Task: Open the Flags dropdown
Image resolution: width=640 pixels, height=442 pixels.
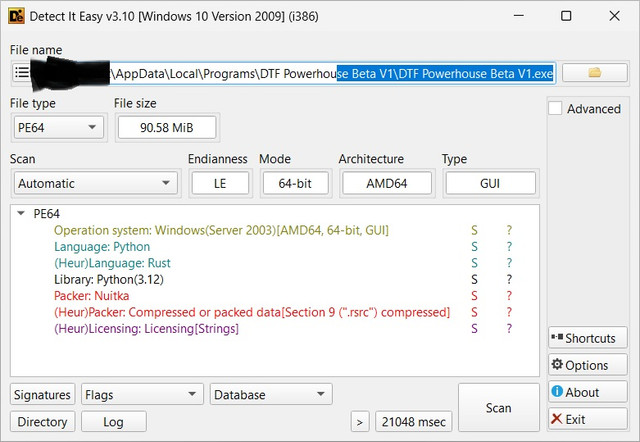Action: 142,394
